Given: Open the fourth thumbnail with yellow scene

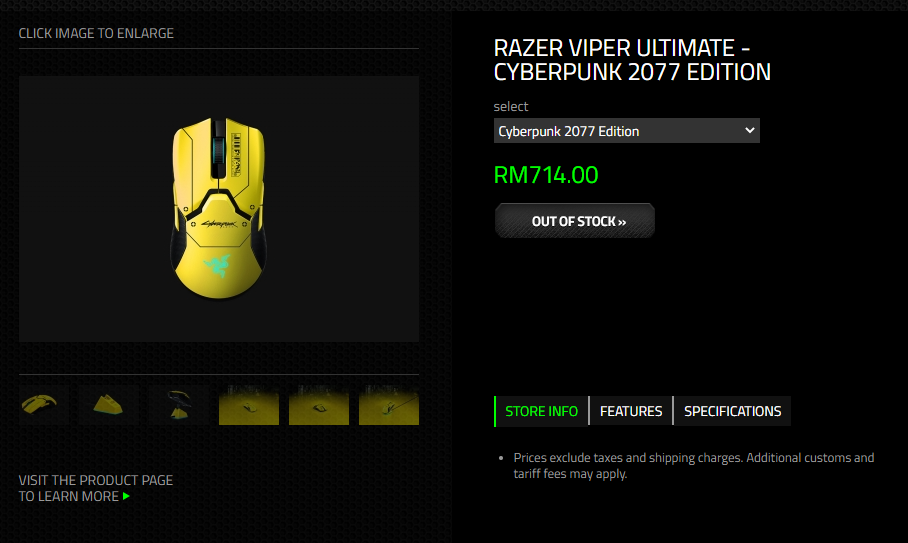Looking at the screenshot, I should [x=249, y=405].
